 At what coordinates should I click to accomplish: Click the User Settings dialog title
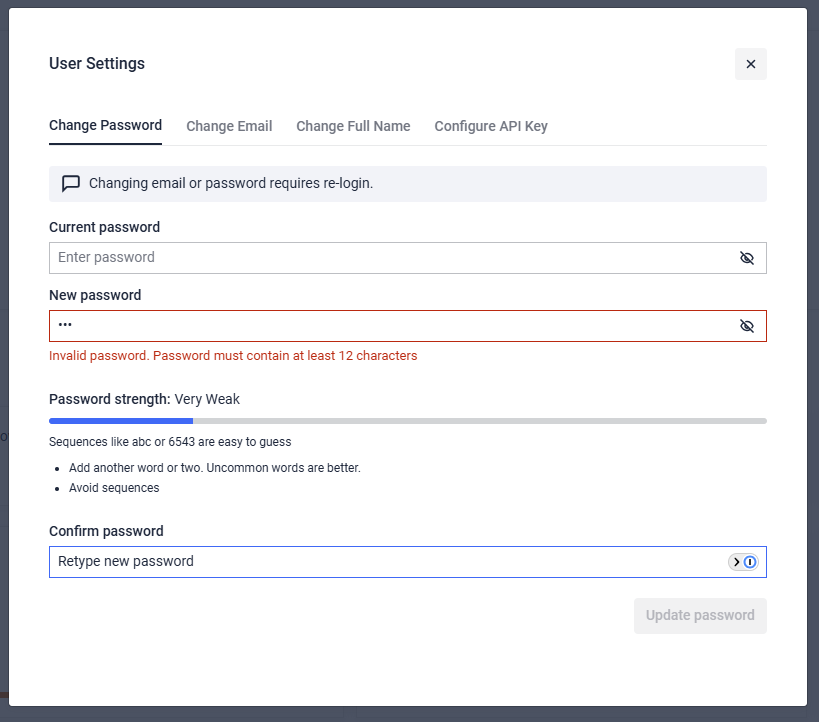point(97,64)
